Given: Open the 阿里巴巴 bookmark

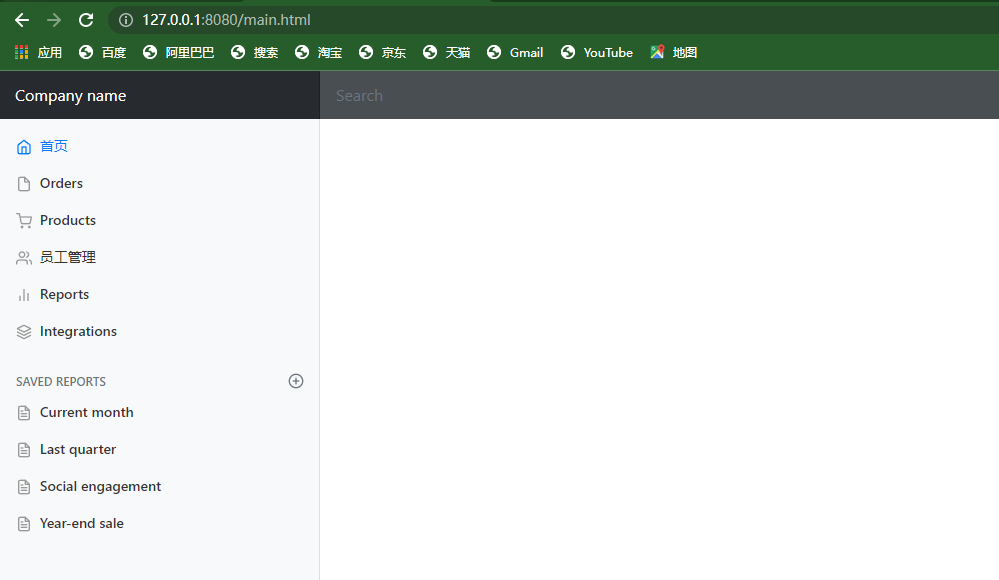Looking at the screenshot, I should click(x=178, y=52).
